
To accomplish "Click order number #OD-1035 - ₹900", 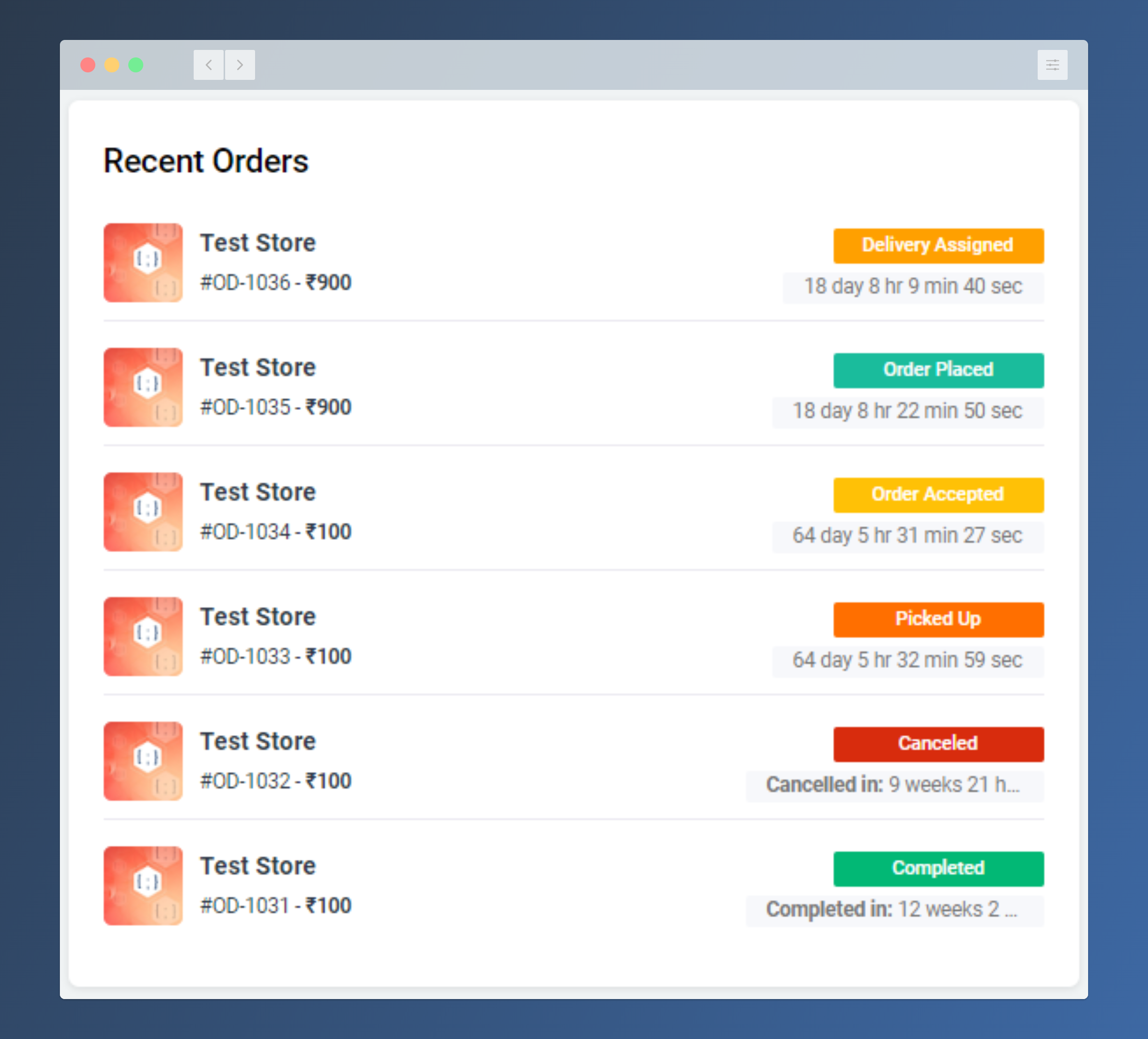I will pyautogui.click(x=276, y=407).
